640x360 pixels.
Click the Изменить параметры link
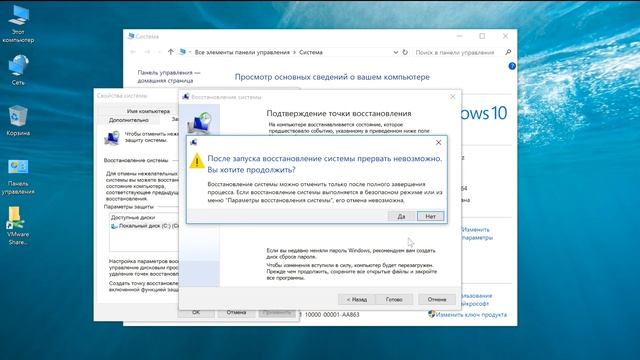point(477,233)
